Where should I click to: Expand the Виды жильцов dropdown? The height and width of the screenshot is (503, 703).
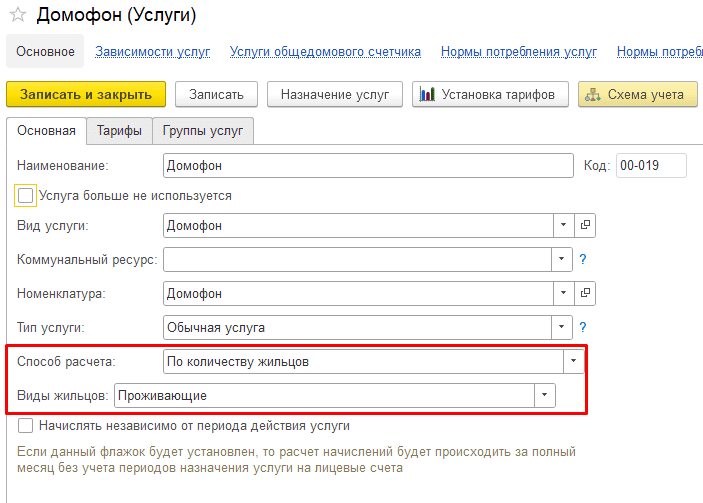pos(544,395)
